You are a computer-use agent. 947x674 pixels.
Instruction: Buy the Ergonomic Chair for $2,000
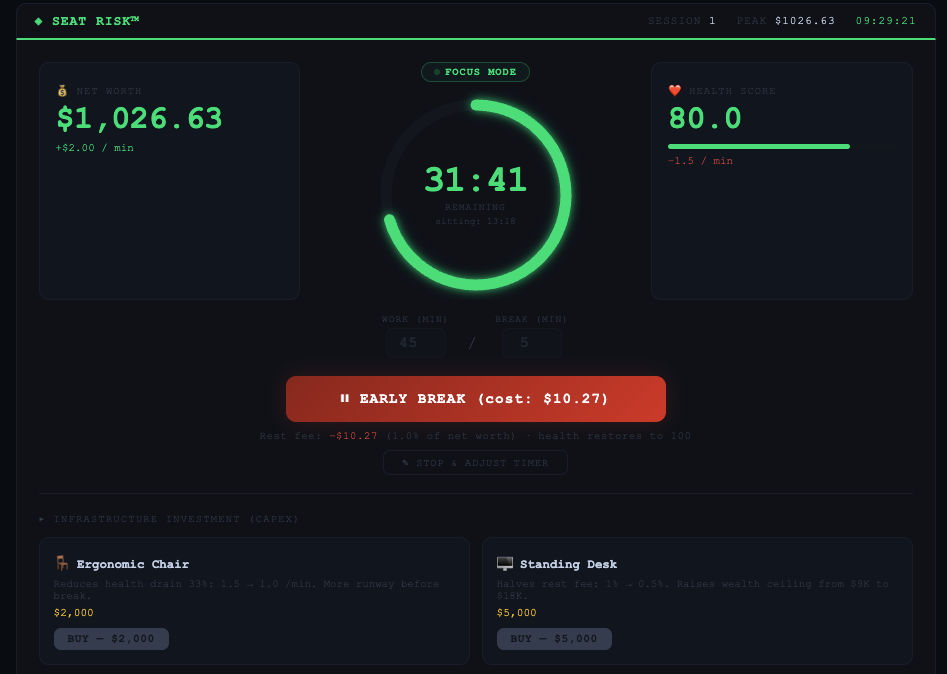[x=111, y=638]
